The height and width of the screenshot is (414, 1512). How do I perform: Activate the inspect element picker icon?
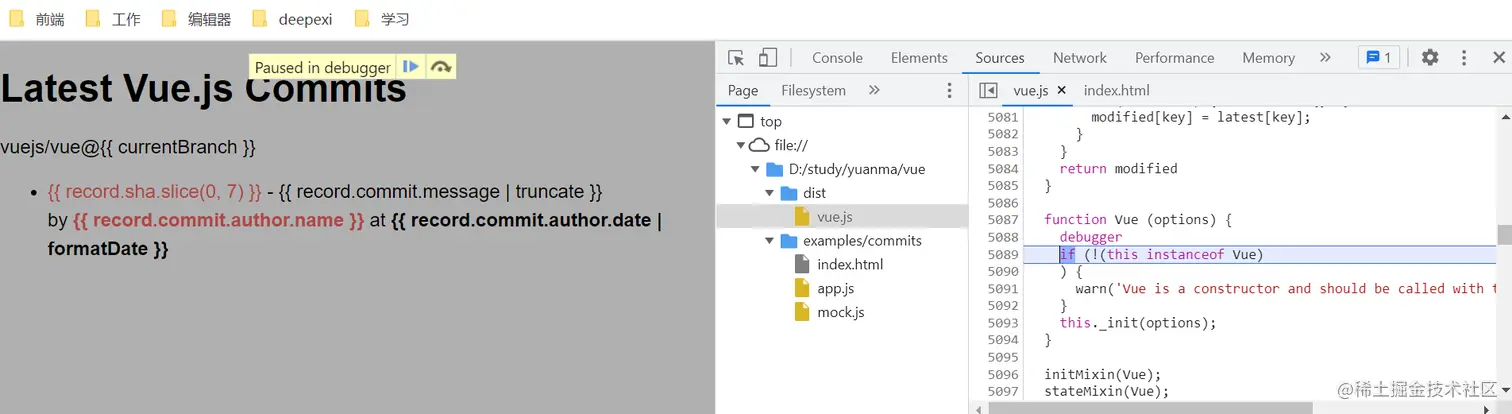736,58
